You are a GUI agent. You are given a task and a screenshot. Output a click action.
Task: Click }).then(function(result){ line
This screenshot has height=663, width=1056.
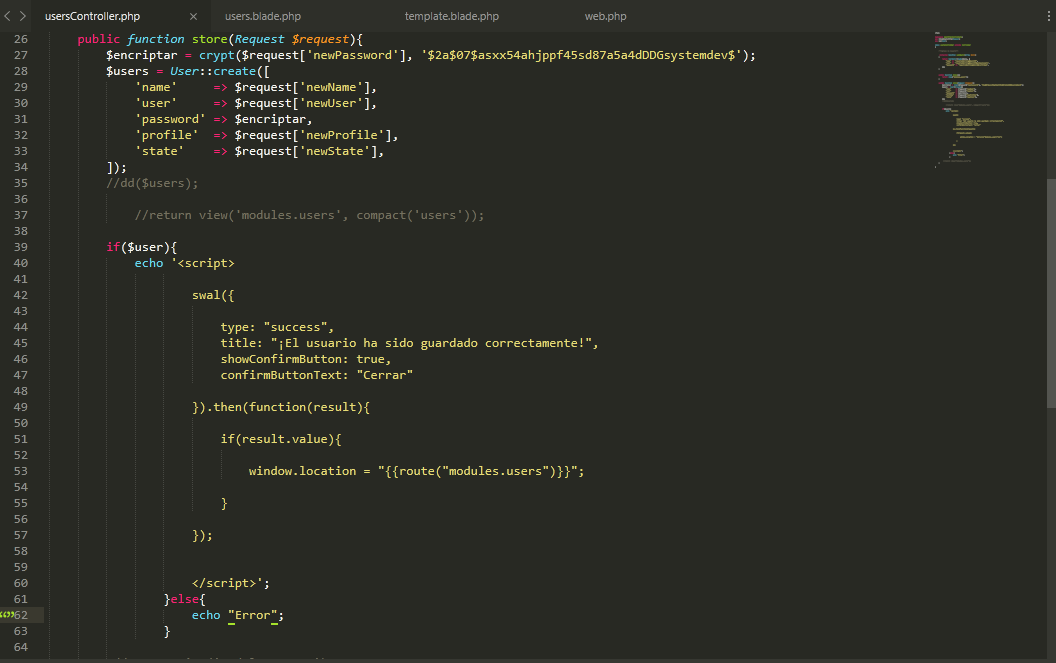pos(281,407)
